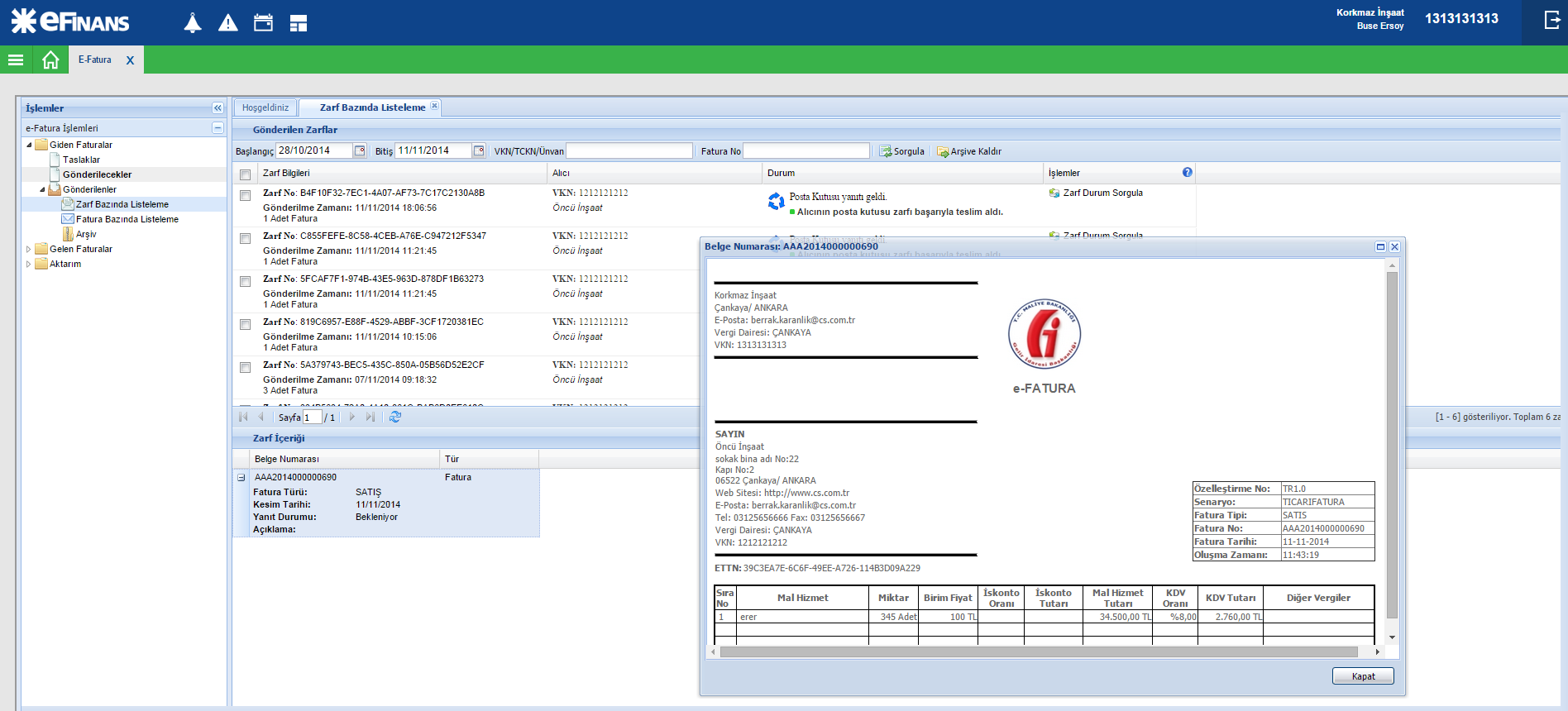Collapse the İşlemler side panel
The image size is (1568, 711).
pos(218,108)
